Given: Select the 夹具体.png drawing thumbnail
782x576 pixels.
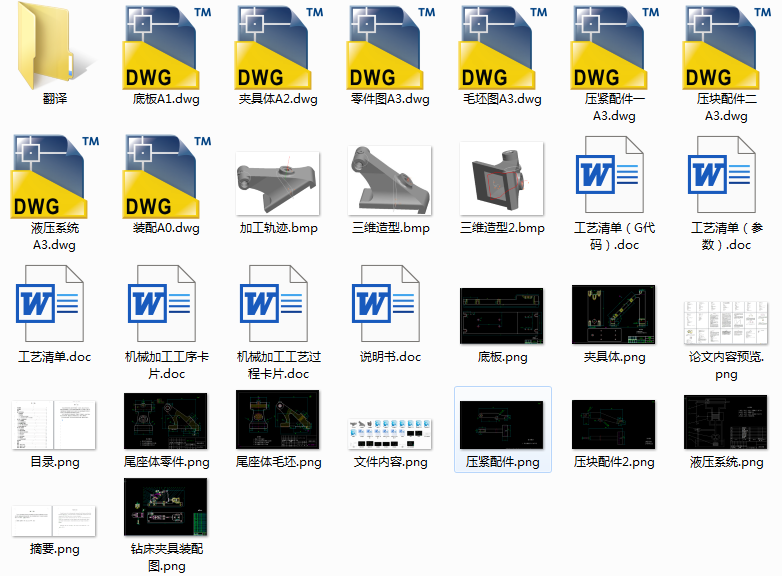Looking at the screenshot, I should 613,314.
